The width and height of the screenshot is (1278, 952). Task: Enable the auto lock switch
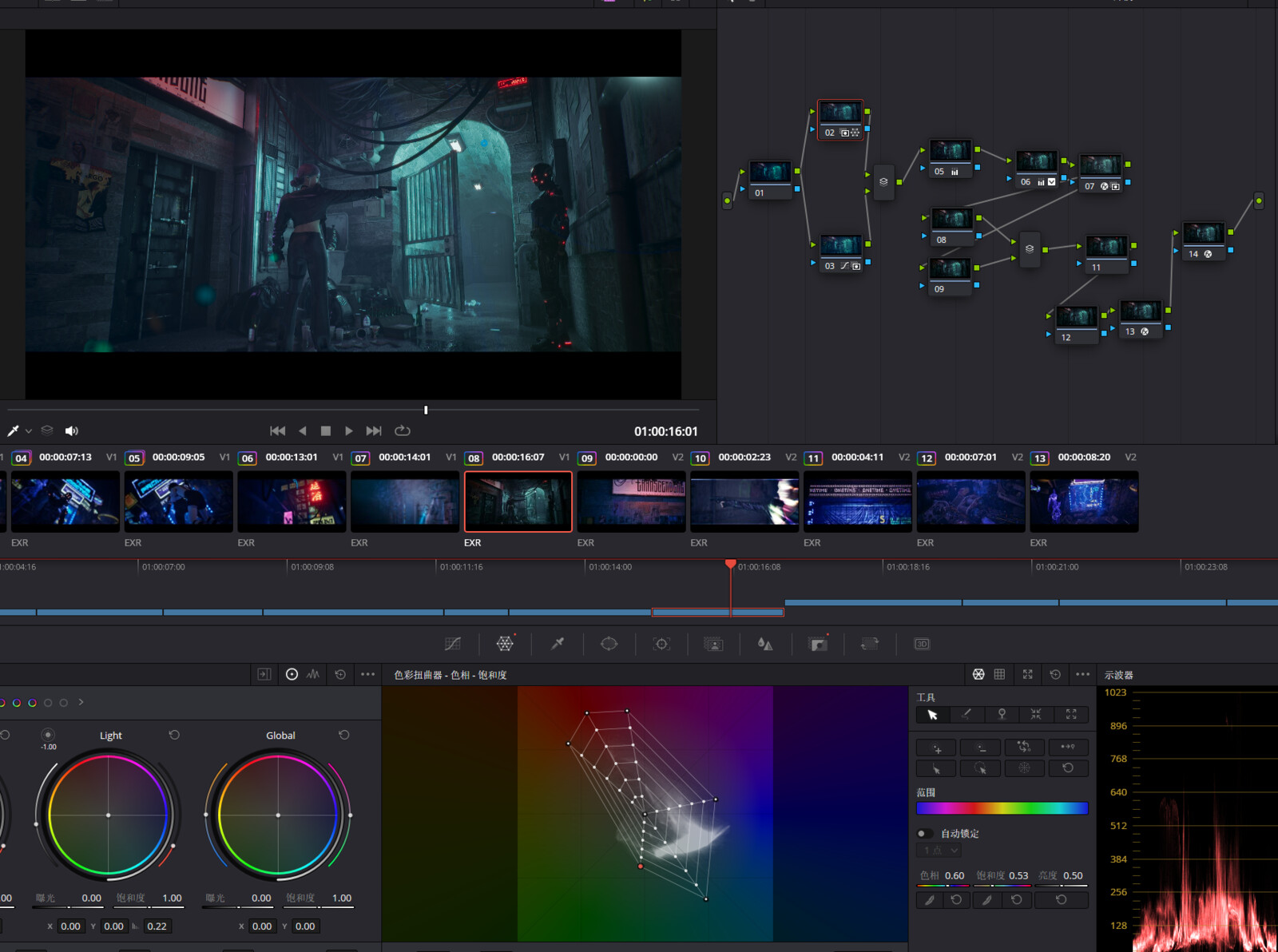point(925,834)
